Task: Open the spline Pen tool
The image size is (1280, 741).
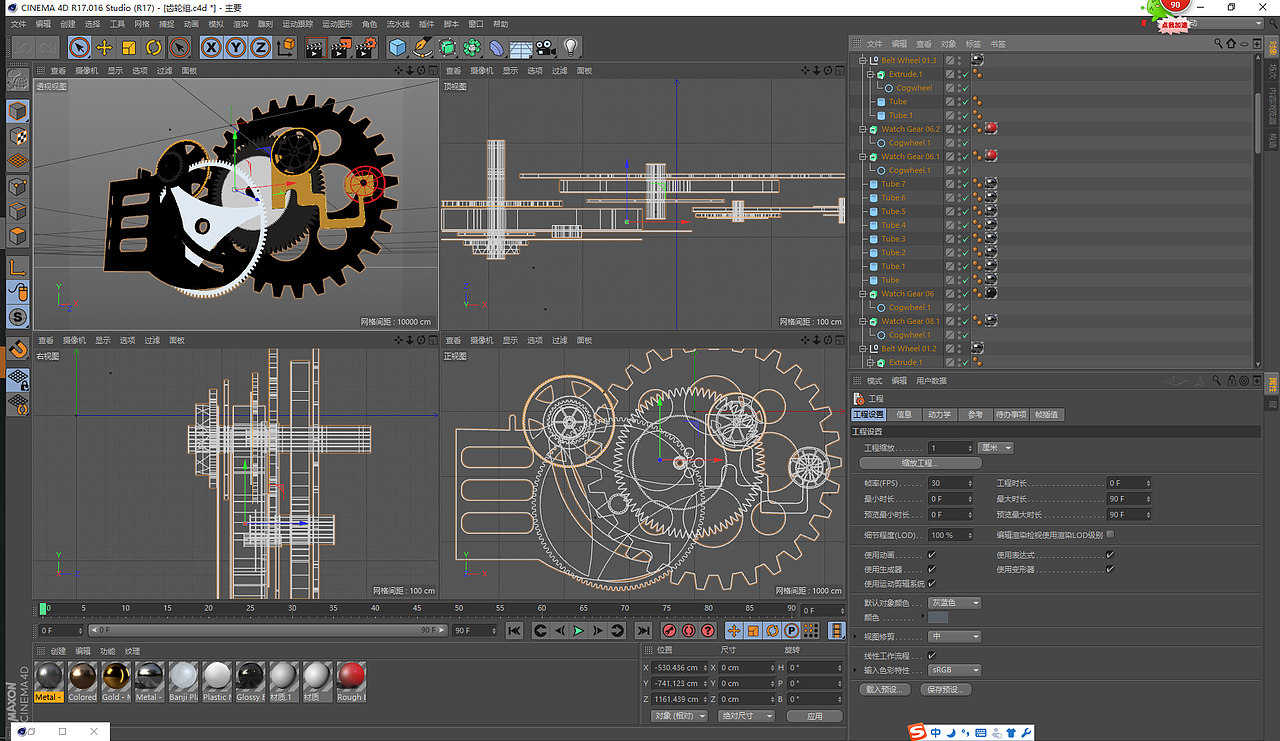Action: click(422, 47)
